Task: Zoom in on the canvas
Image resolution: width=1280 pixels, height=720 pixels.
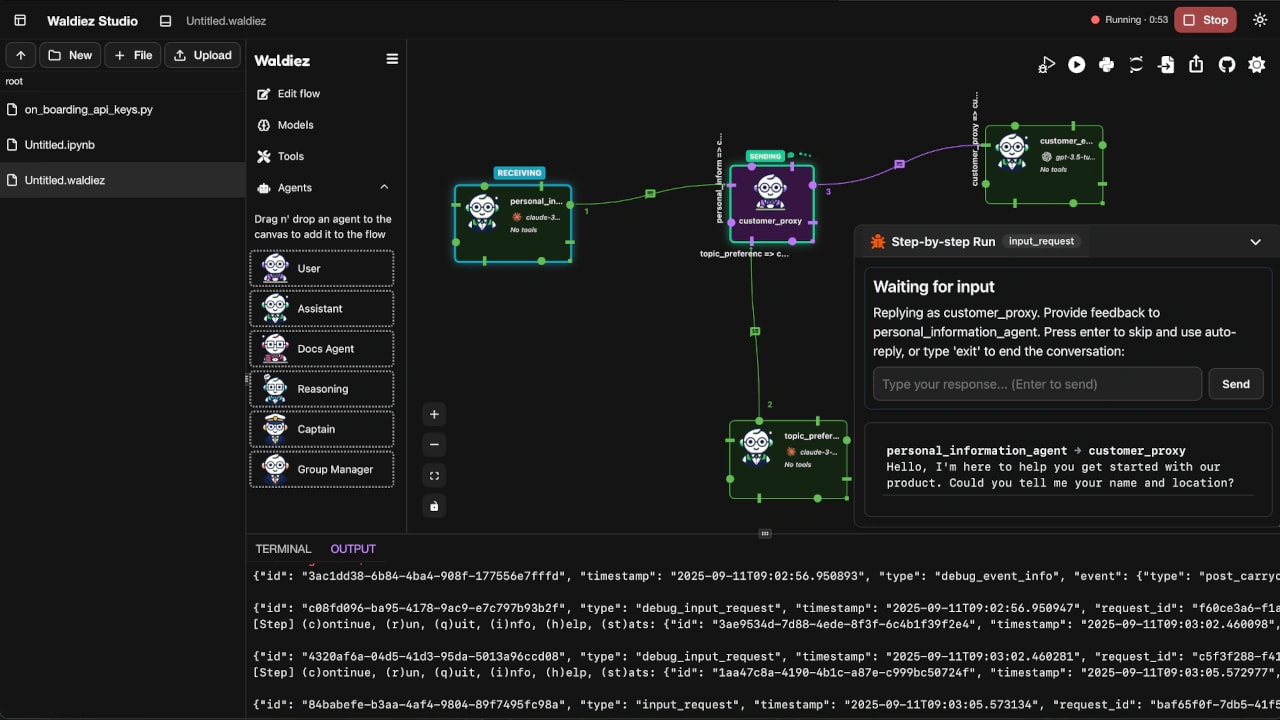Action: click(x=434, y=413)
